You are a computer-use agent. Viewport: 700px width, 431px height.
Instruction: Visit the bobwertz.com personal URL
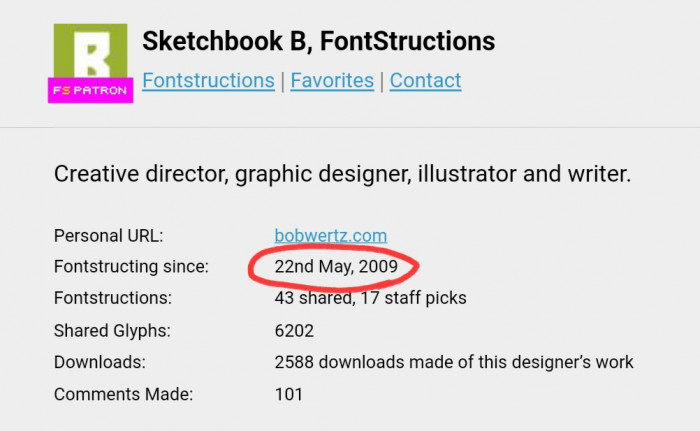click(330, 236)
